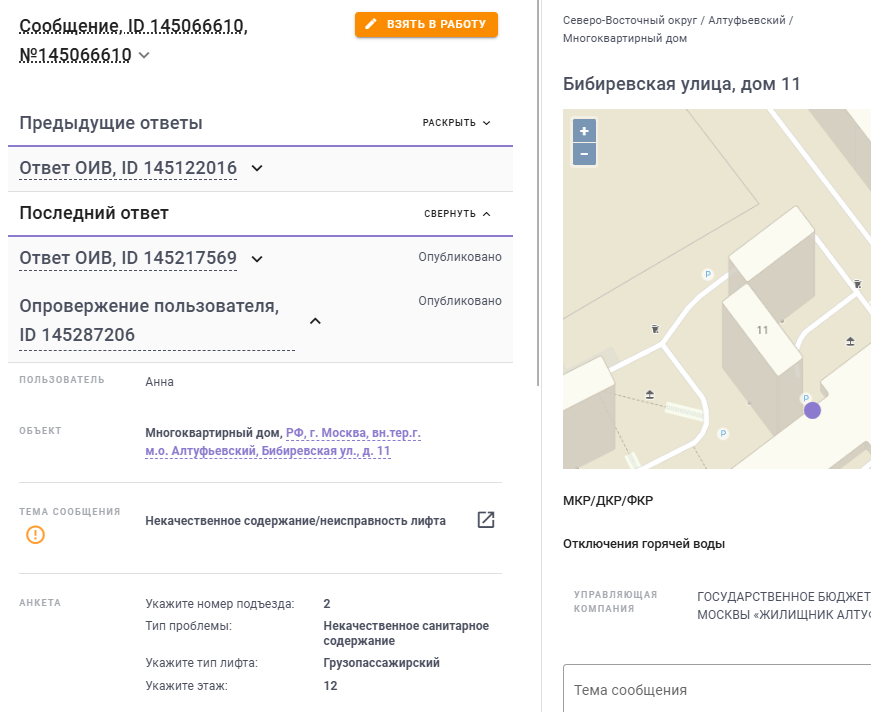
Task: Click the Тема сообщения input field
Action: [x=716, y=690]
